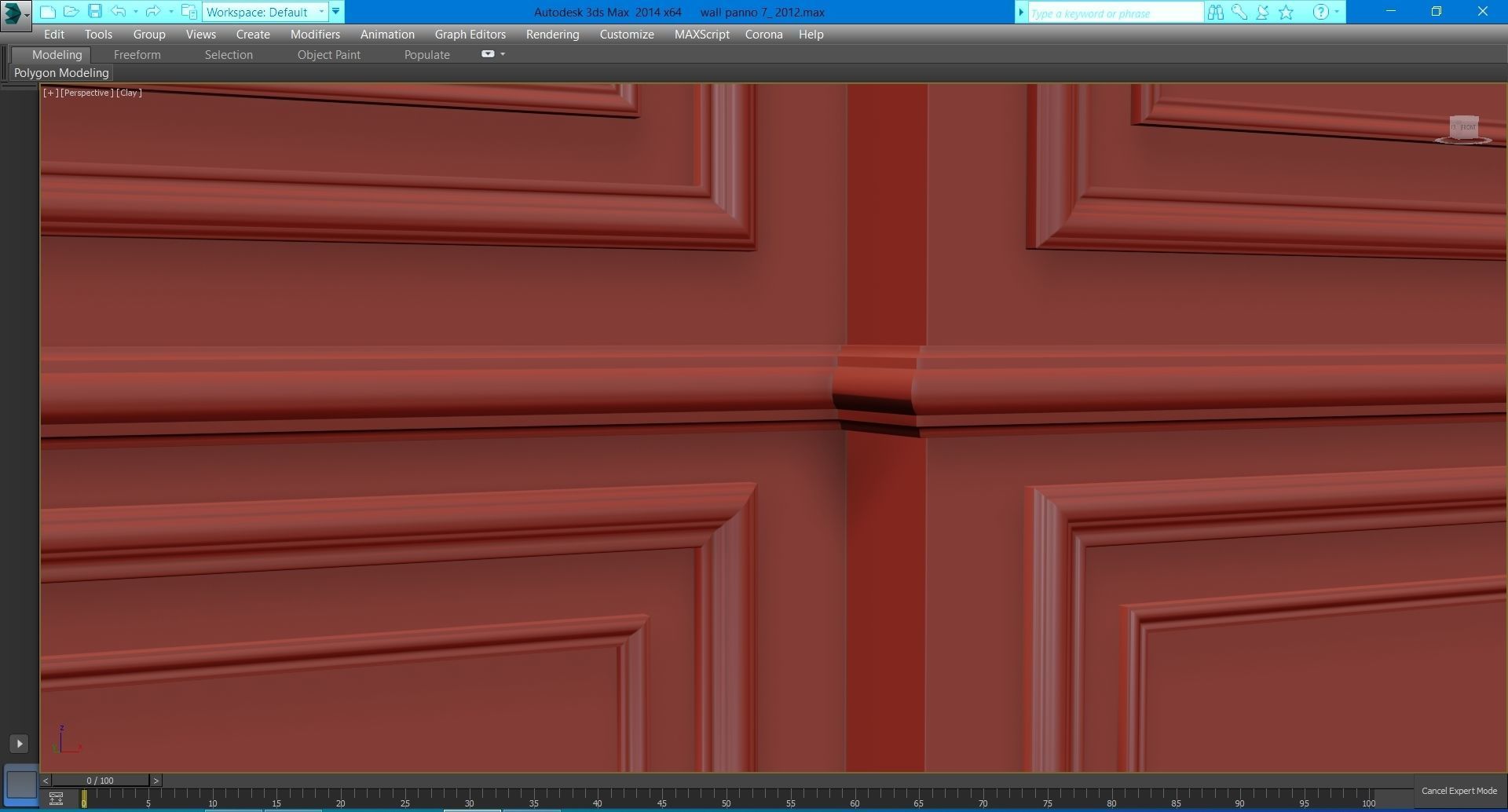
Task: Expand the InfoCenter search toggle arrow
Action: click(1021, 13)
